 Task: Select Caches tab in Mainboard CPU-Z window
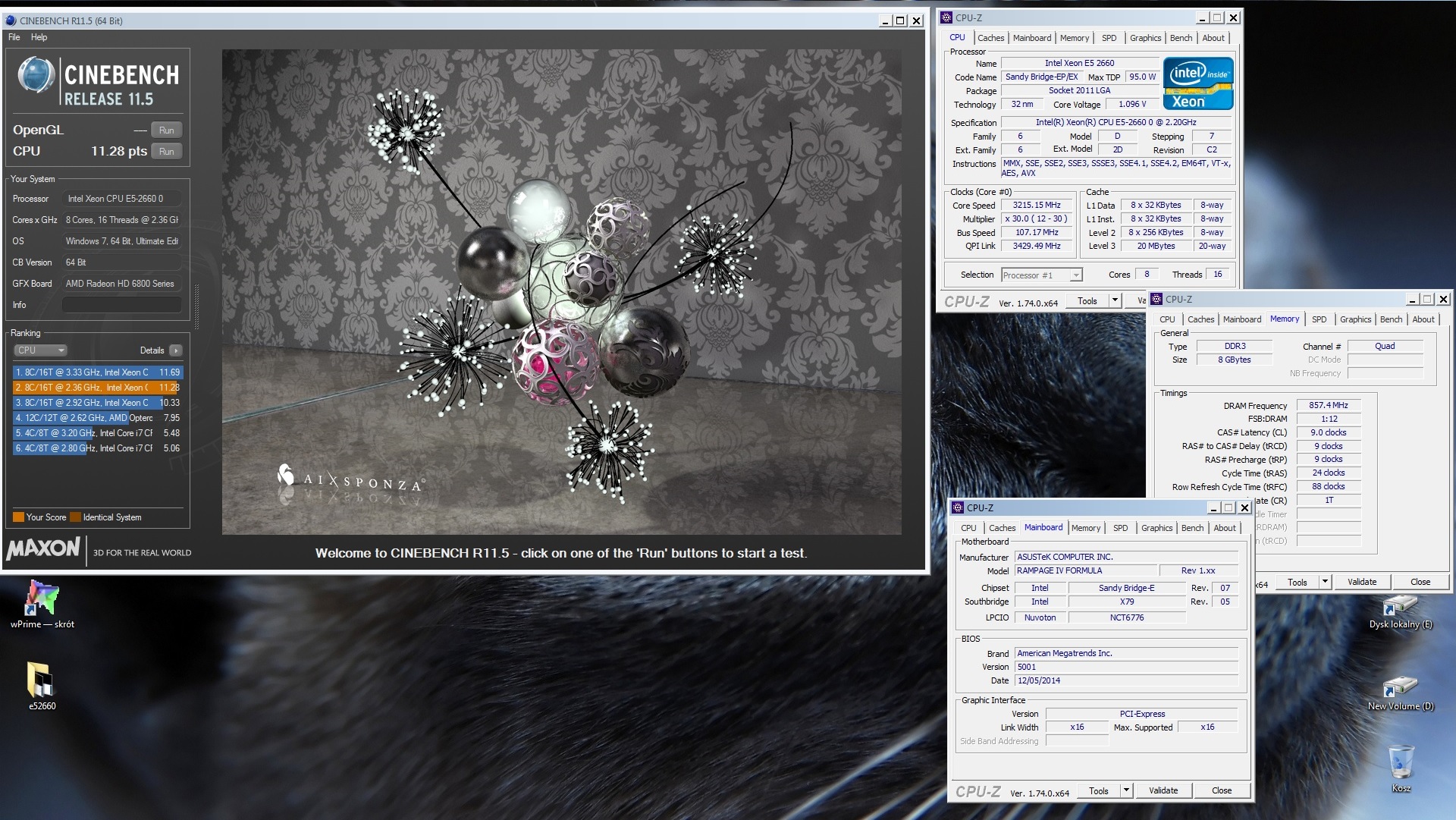click(1002, 528)
